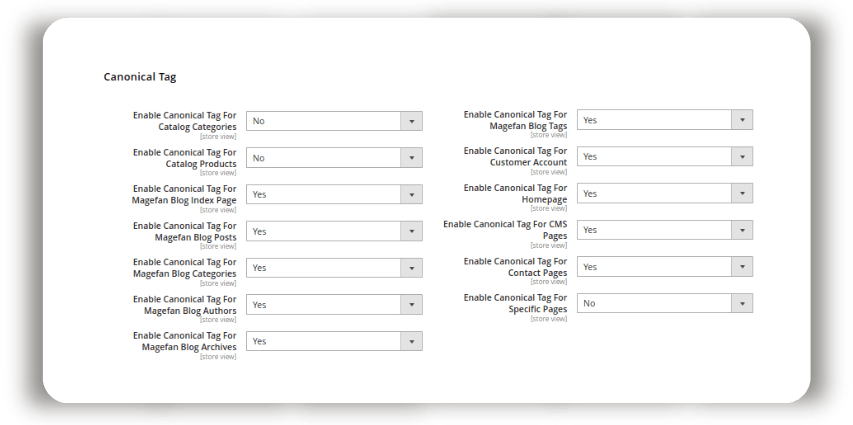Open the Catalog Categories canonical tag dropdown
The image size is (853, 425).
click(x=334, y=121)
